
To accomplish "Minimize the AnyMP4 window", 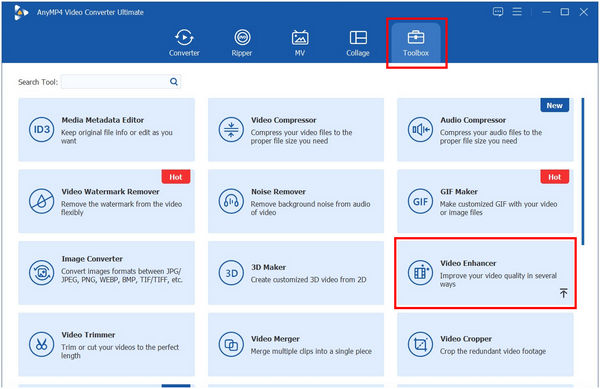I will click(x=546, y=12).
